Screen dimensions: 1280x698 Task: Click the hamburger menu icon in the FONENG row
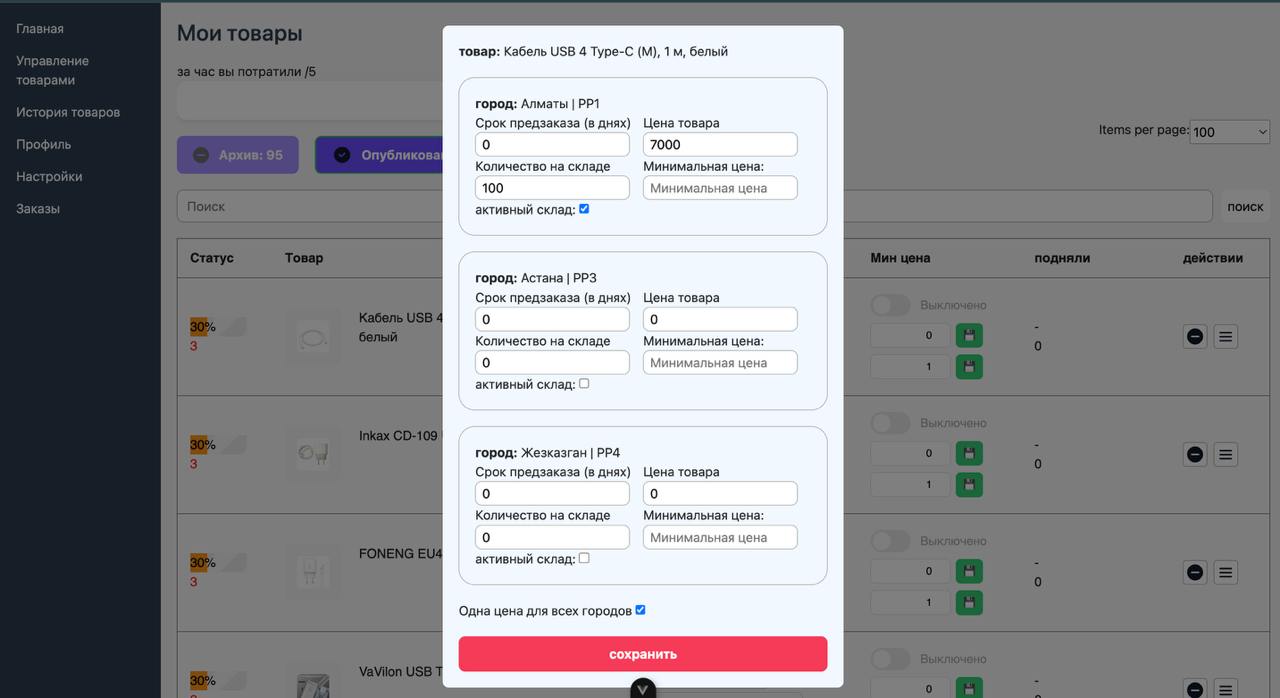point(1225,573)
